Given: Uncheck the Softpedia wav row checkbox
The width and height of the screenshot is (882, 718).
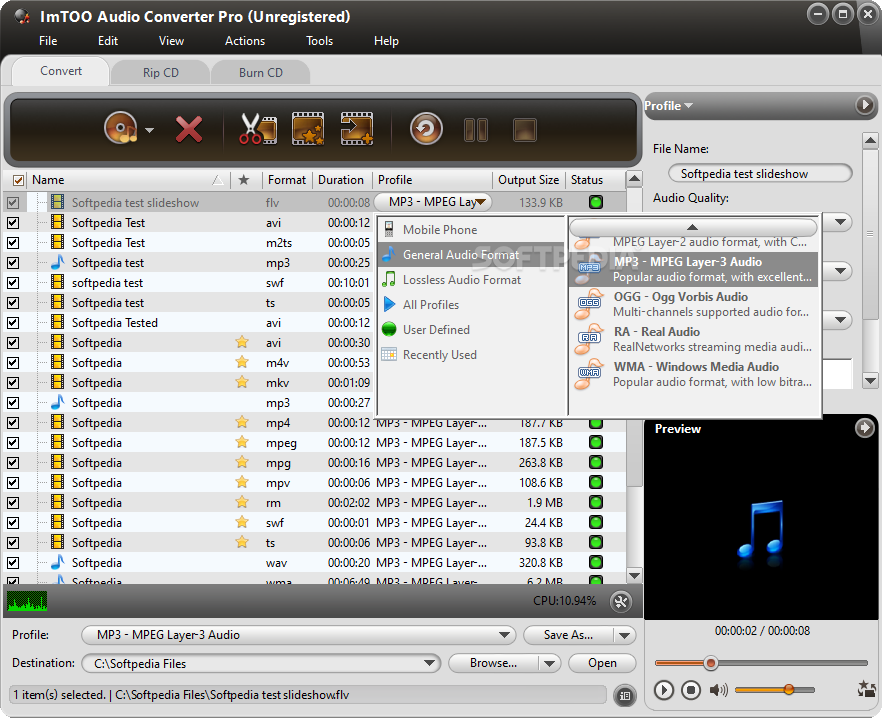Looking at the screenshot, I should click(13, 563).
